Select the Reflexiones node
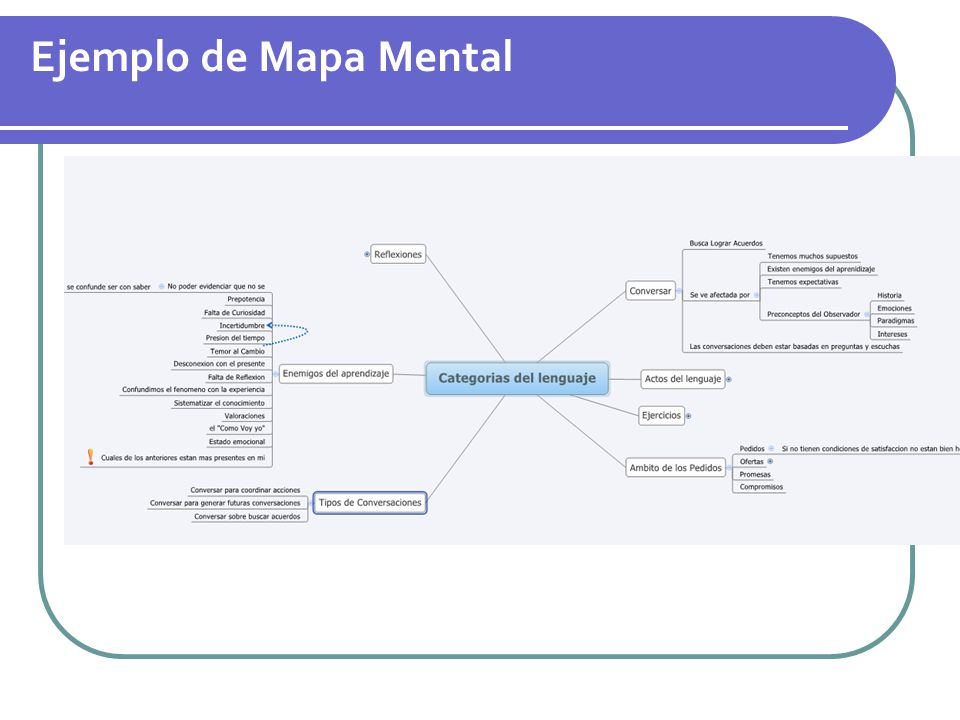 pyautogui.click(x=398, y=254)
